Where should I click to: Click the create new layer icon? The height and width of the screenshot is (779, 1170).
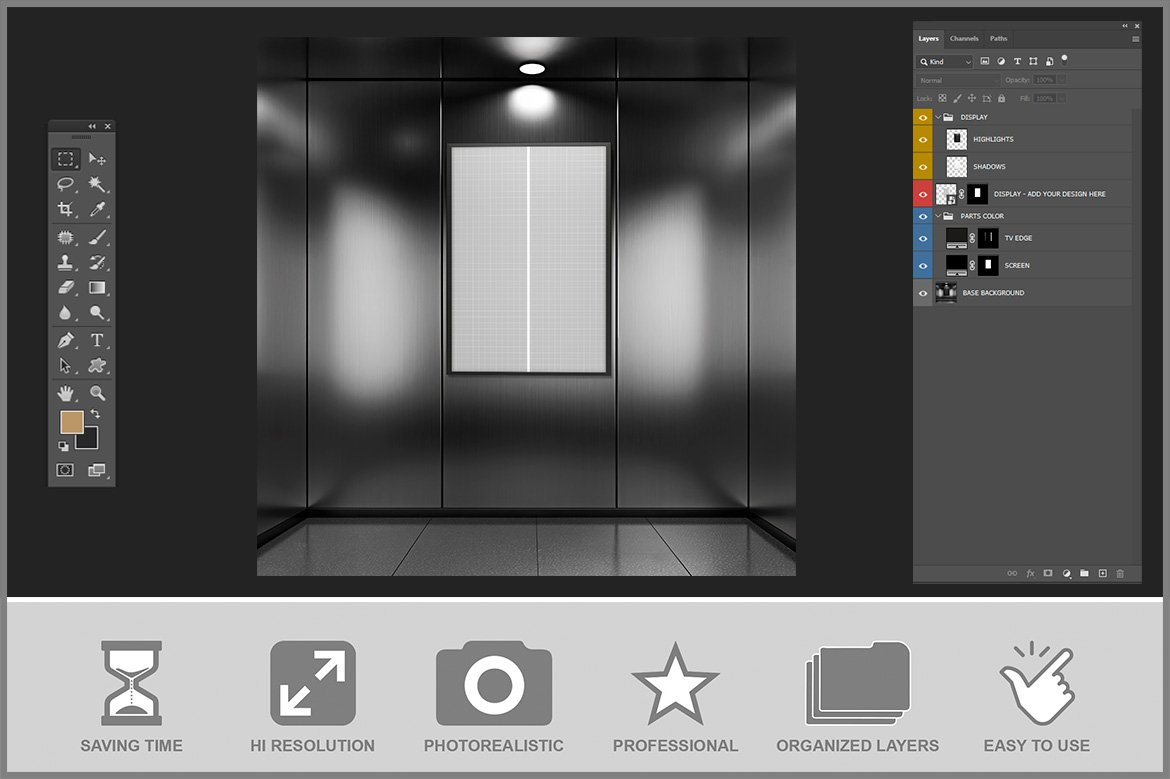click(x=1102, y=573)
